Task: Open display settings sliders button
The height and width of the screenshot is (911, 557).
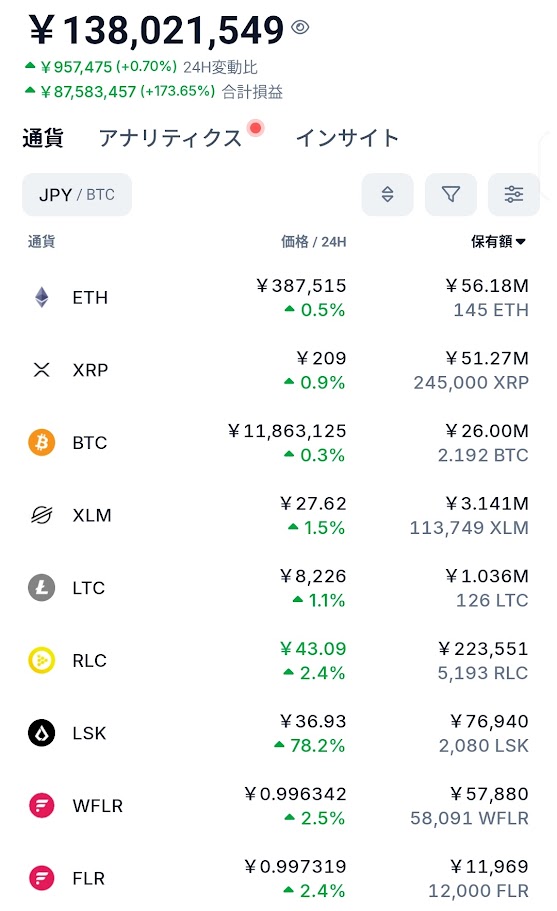Action: [513, 194]
